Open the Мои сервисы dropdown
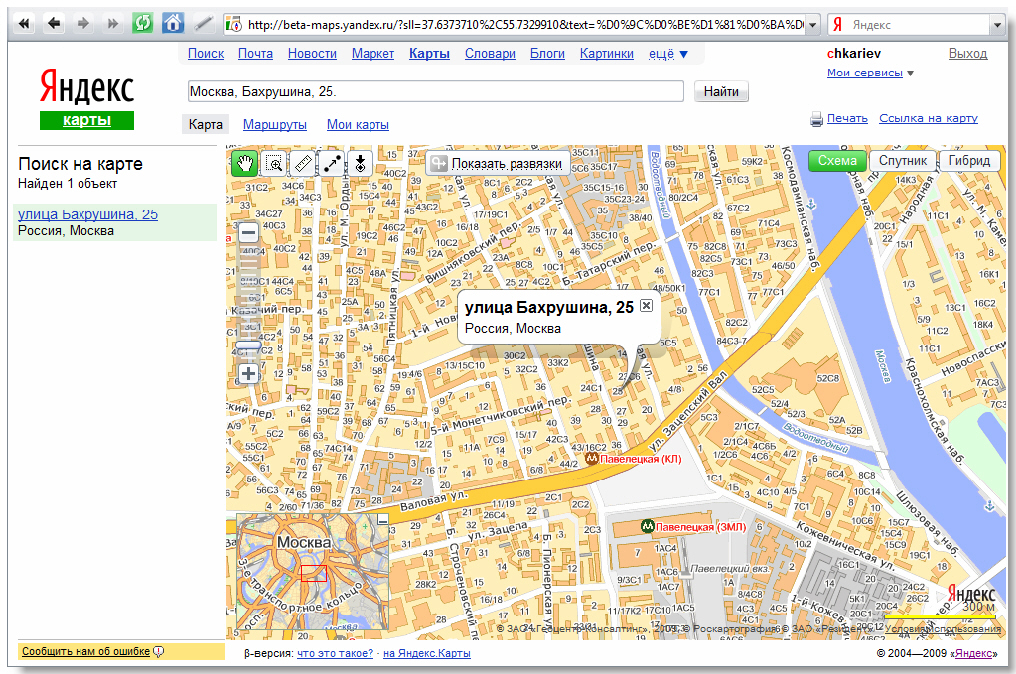Screen dimensions: 1016x674 point(870,73)
